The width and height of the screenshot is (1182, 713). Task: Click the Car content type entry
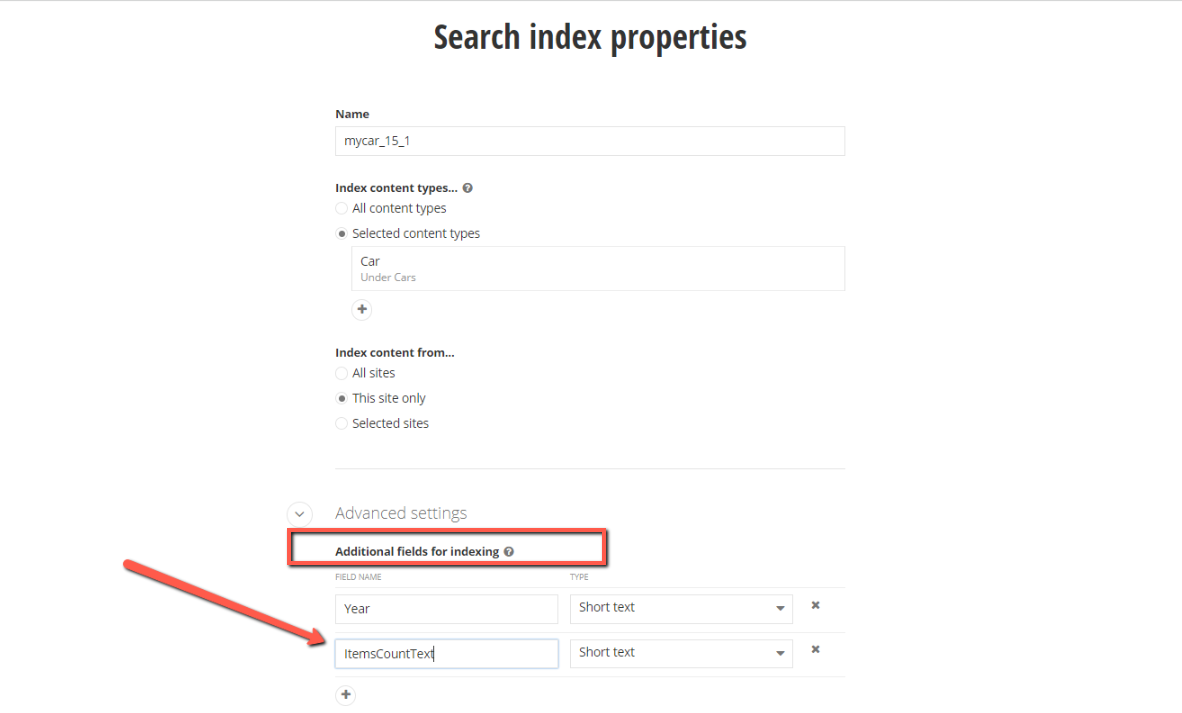tap(598, 268)
